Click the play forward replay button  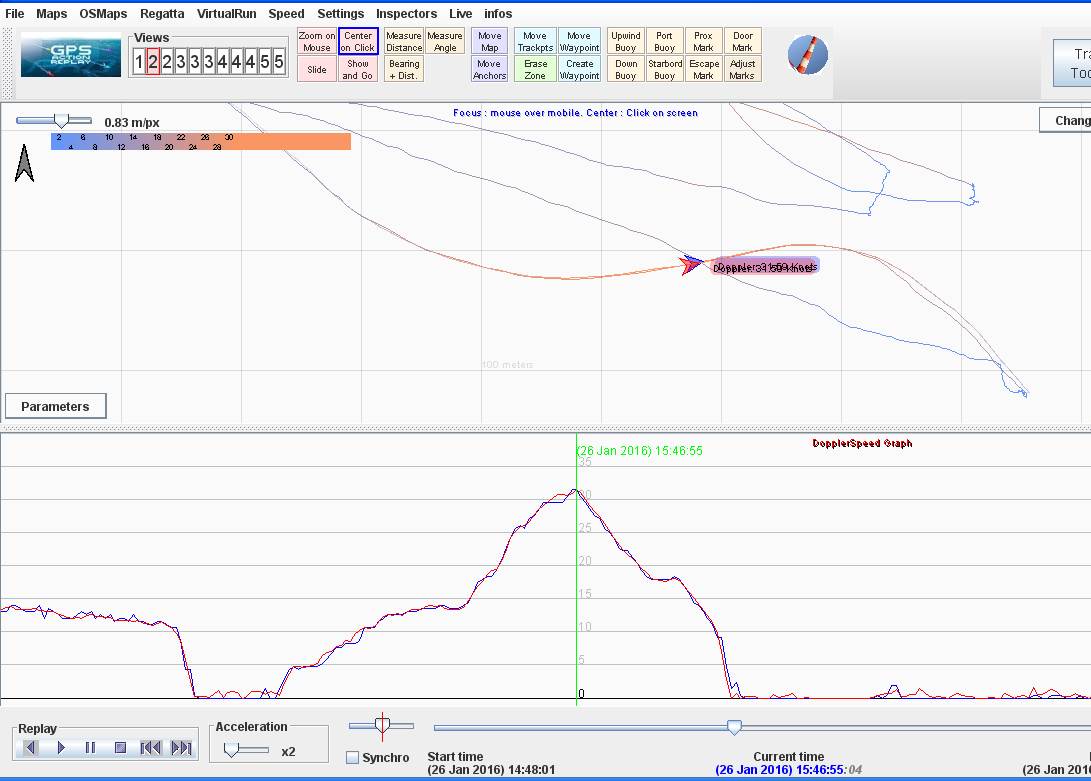(61, 747)
